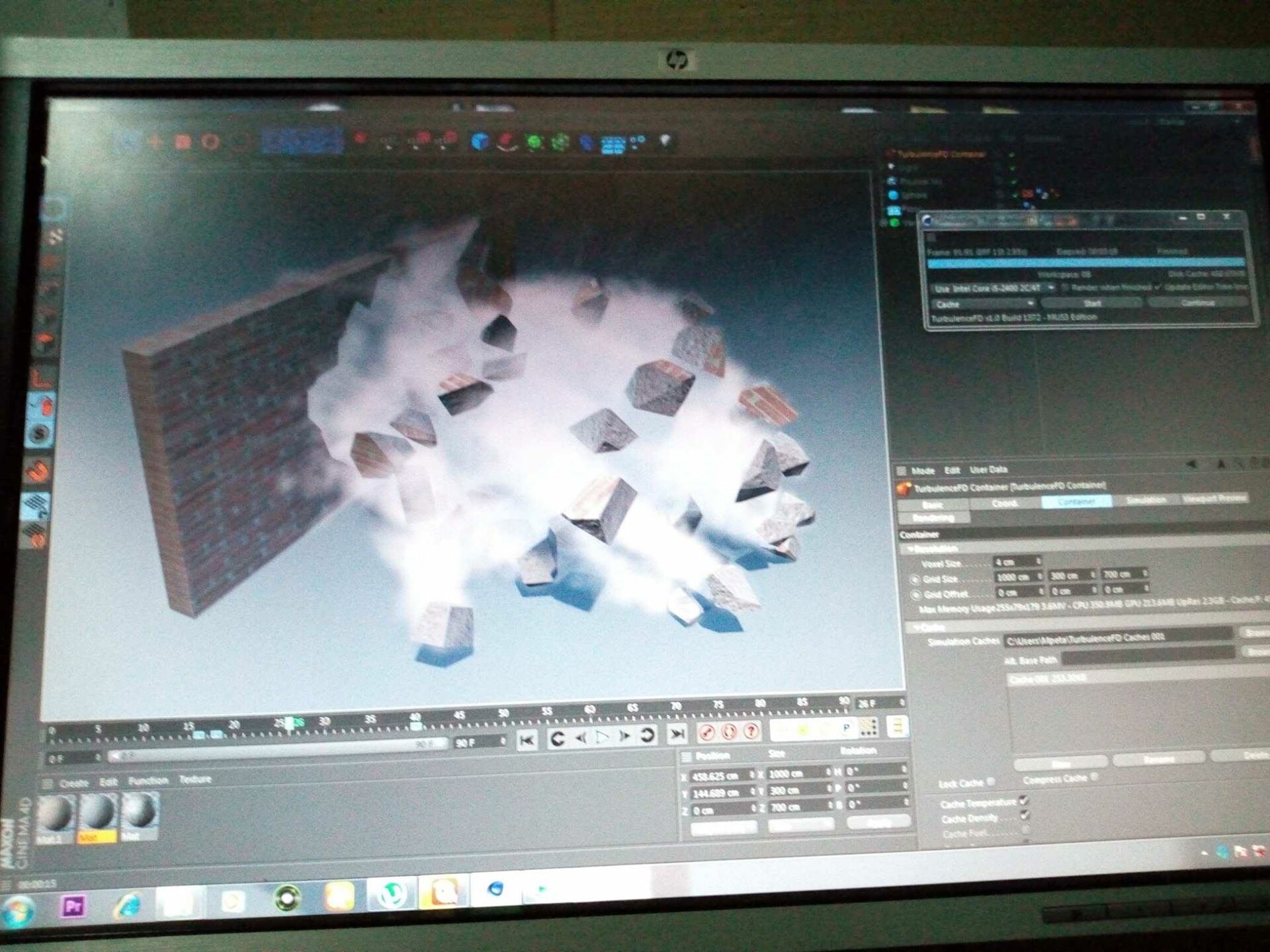Open the Light object icon
This screenshot has width=1270, height=952.
pyautogui.click(x=665, y=140)
